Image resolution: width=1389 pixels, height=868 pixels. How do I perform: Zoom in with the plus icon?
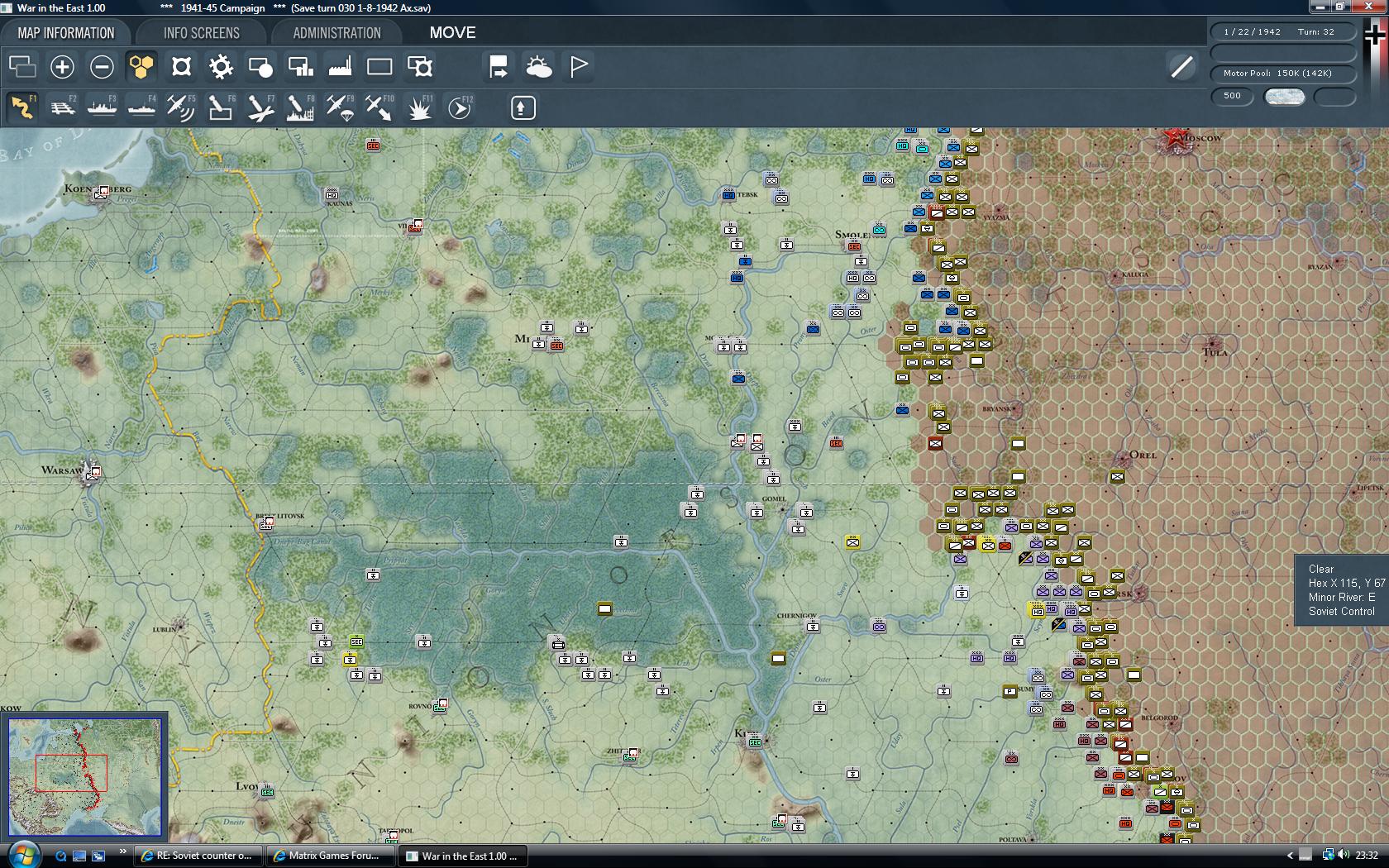(62, 67)
